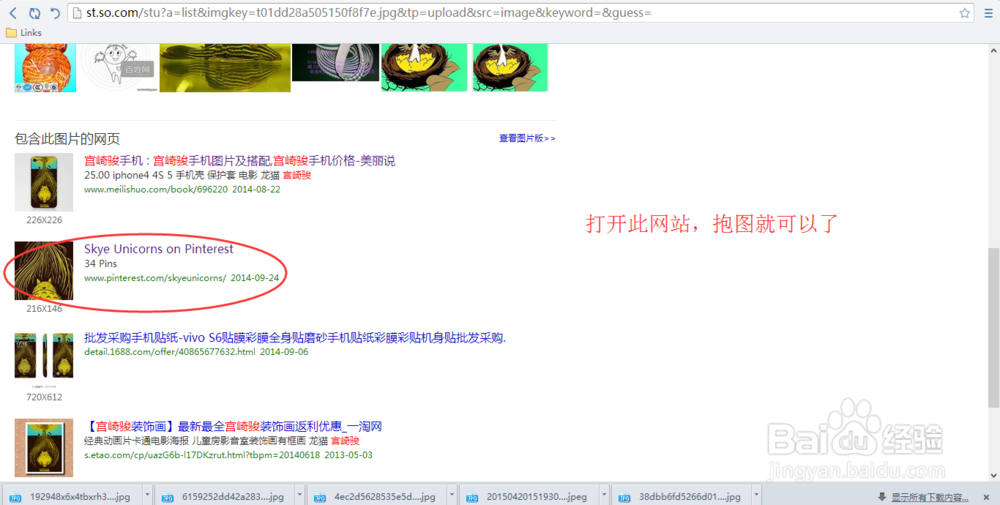Click the 34 Pins text
1000x505 pixels.
point(101,263)
